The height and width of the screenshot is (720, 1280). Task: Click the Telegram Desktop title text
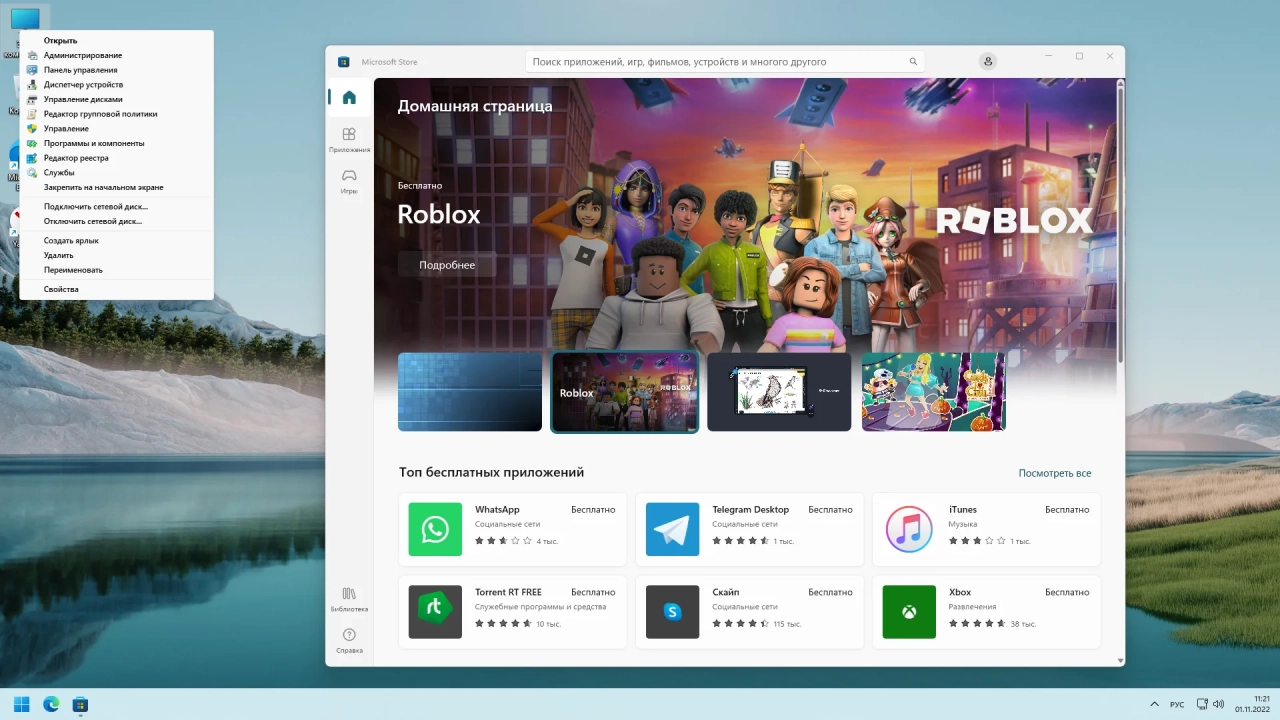[x=750, y=509]
